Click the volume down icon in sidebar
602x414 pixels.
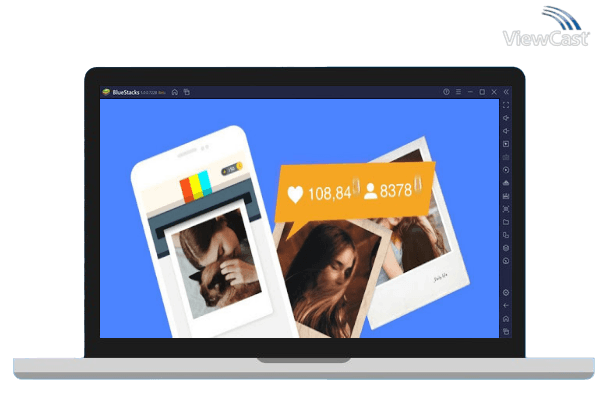pyautogui.click(x=506, y=131)
